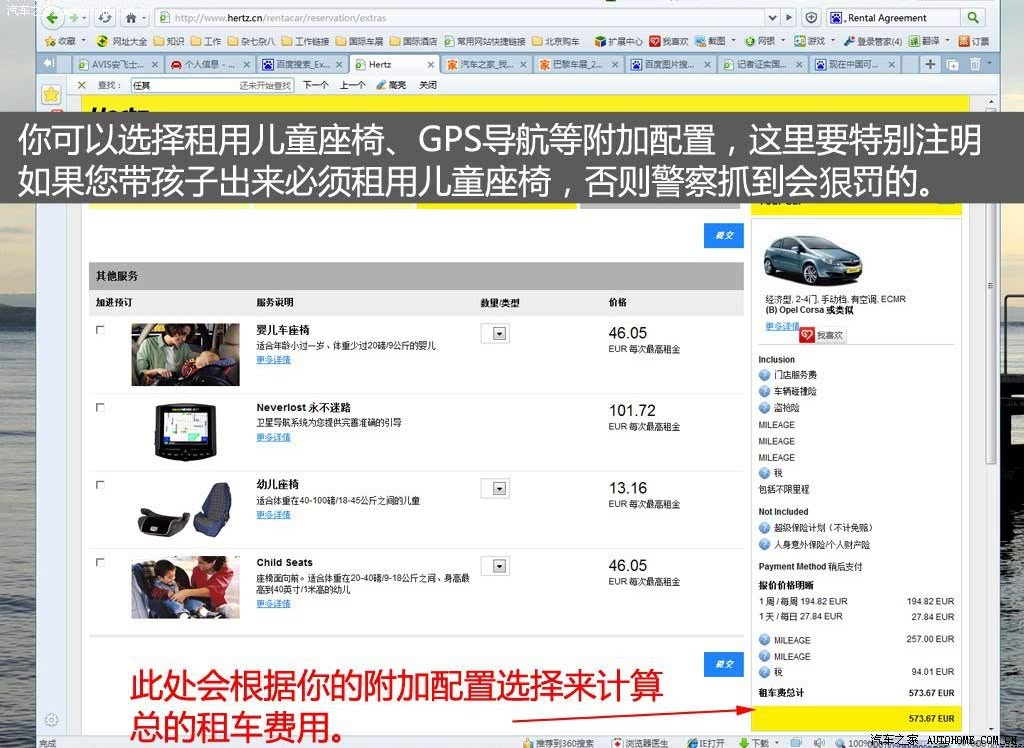Switch to the 汽车之家 tab

pyautogui.click(x=487, y=64)
